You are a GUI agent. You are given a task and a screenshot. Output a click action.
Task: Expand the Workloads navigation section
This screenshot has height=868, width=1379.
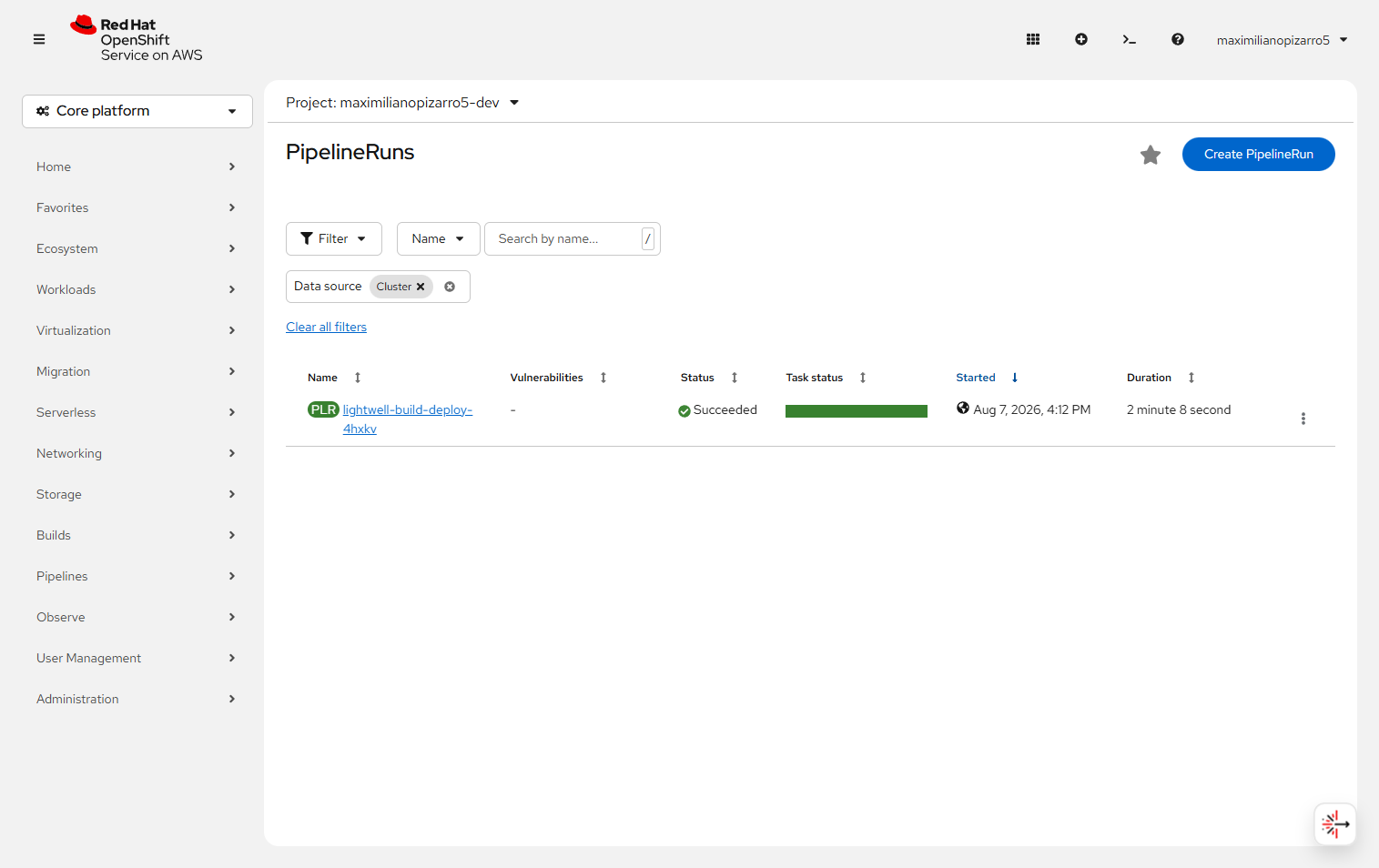click(137, 289)
